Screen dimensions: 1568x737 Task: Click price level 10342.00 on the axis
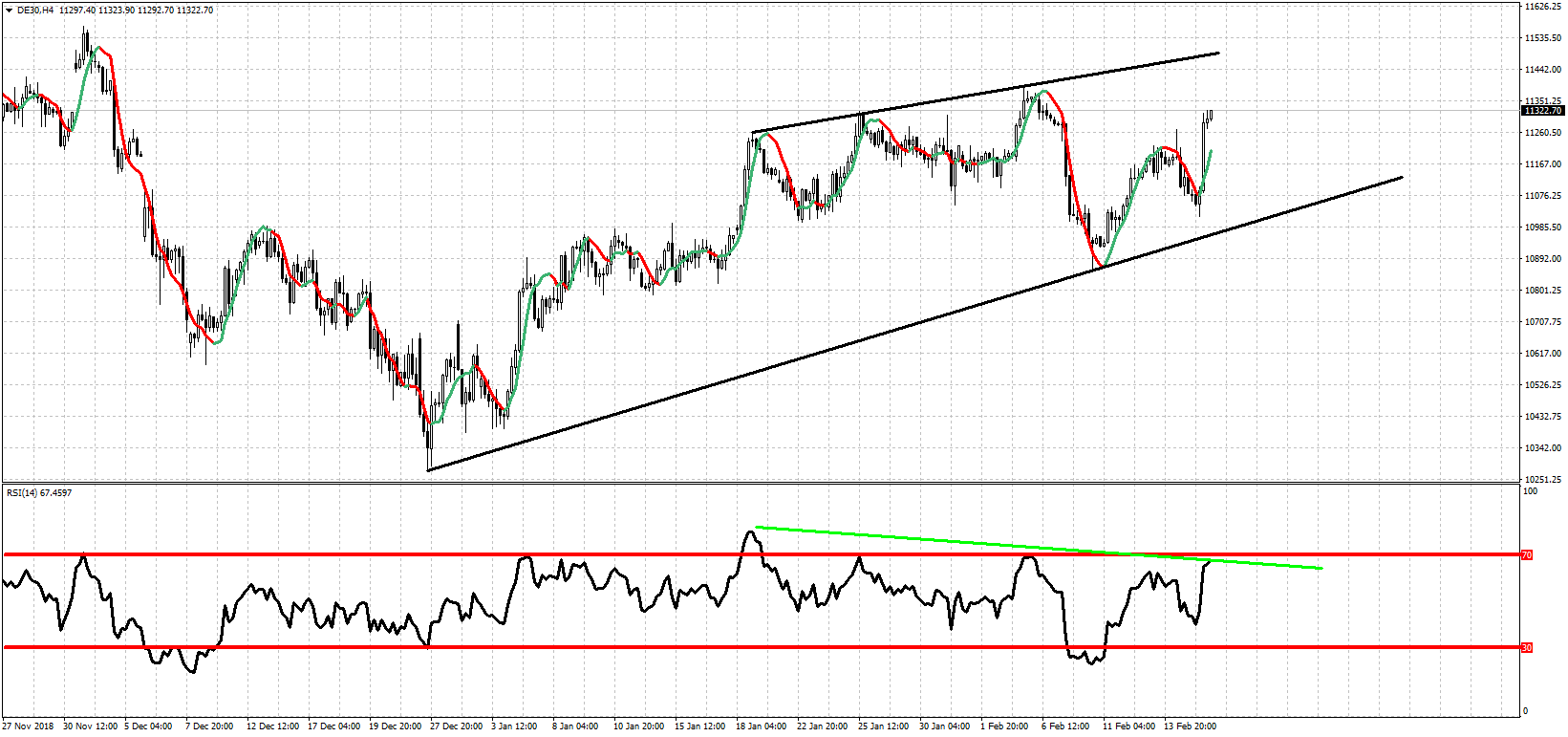tap(1543, 448)
